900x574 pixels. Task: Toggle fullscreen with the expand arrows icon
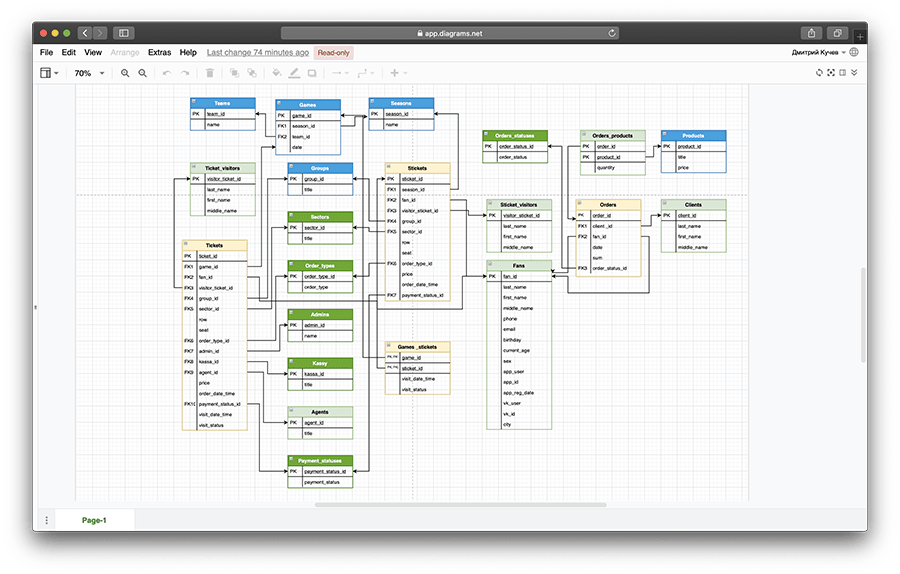coord(830,73)
